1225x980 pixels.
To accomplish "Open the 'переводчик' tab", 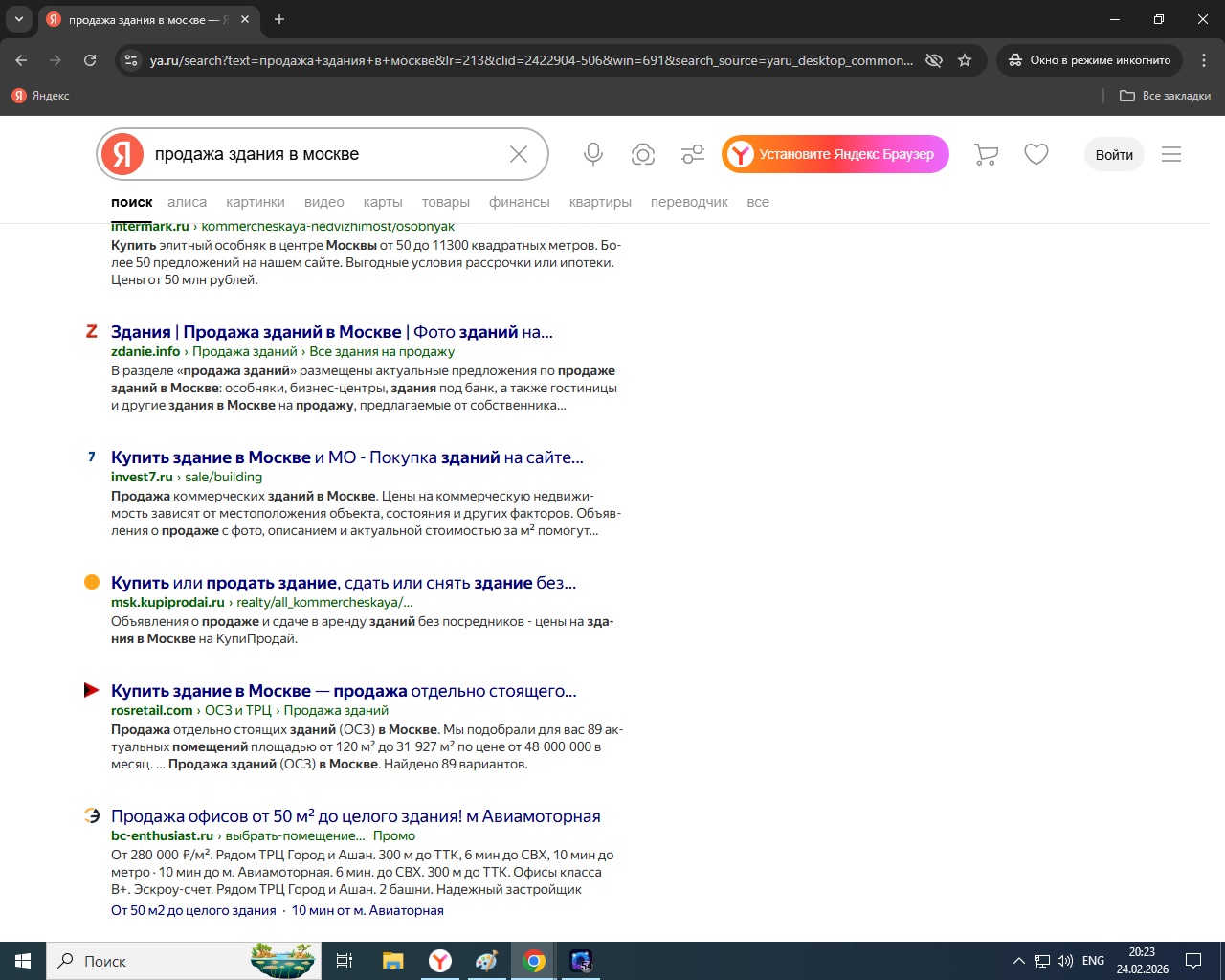I will (x=689, y=202).
